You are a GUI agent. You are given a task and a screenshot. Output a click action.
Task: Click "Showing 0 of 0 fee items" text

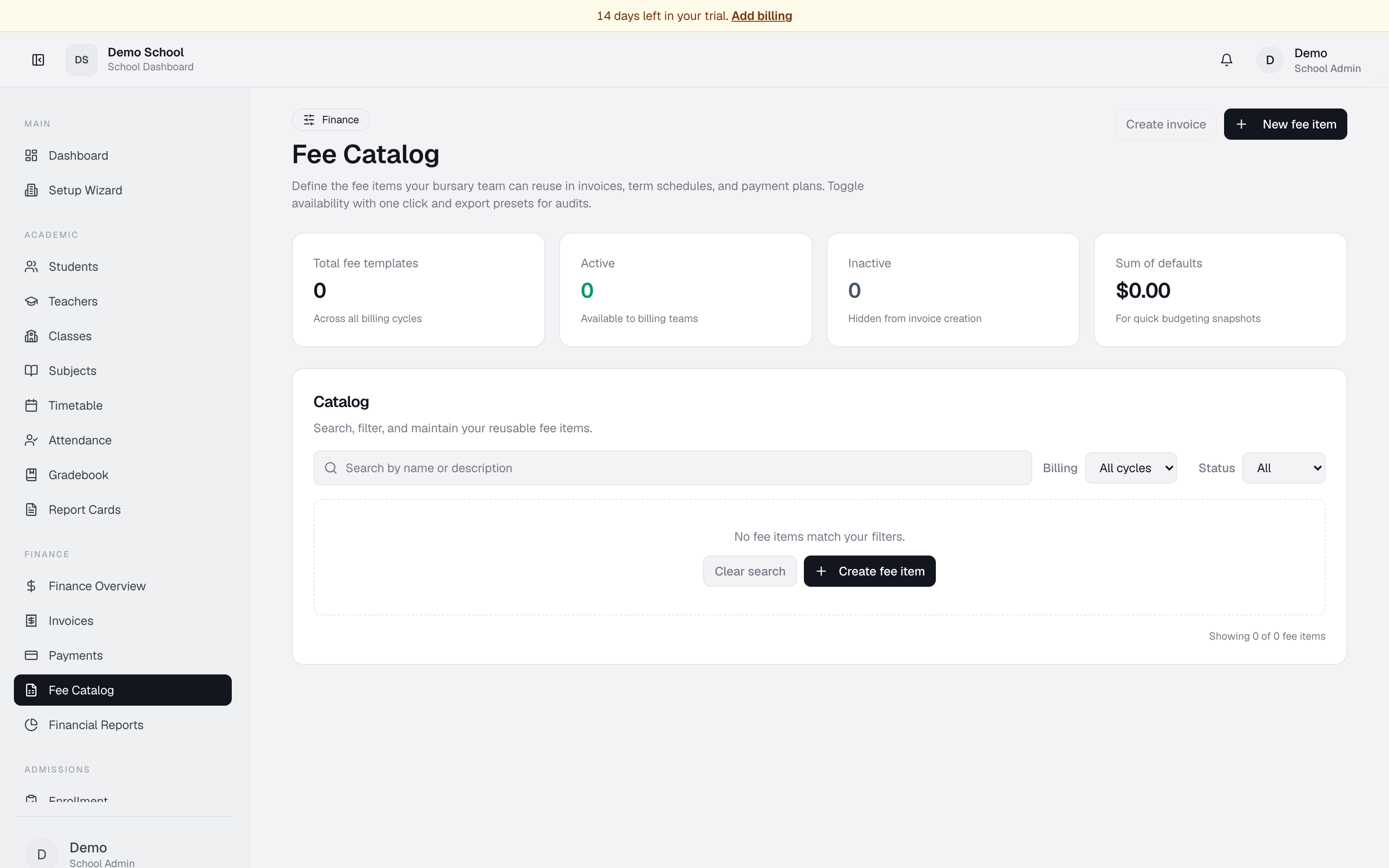(x=1267, y=636)
